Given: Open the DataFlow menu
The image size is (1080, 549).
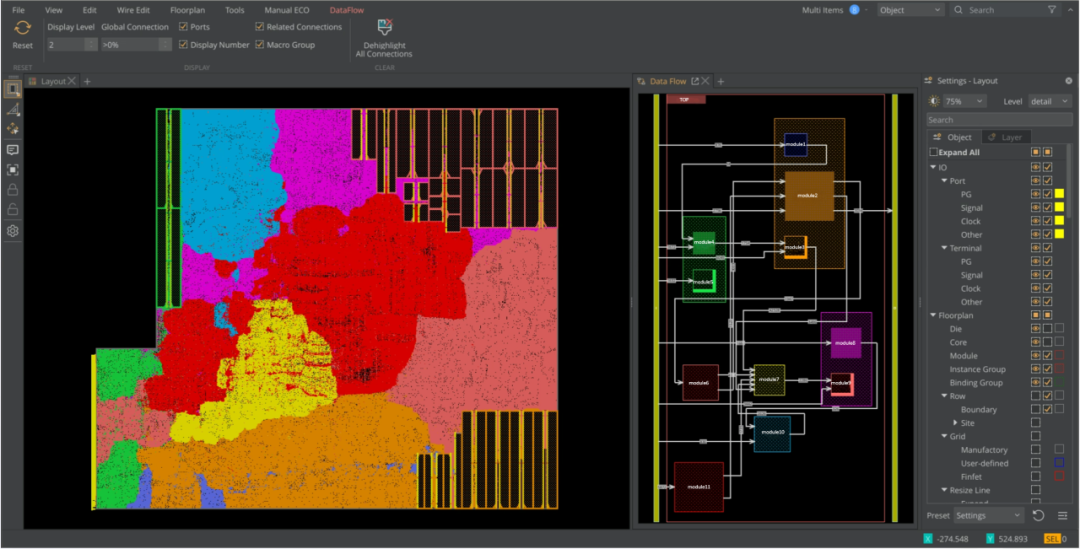Looking at the screenshot, I should [x=347, y=10].
